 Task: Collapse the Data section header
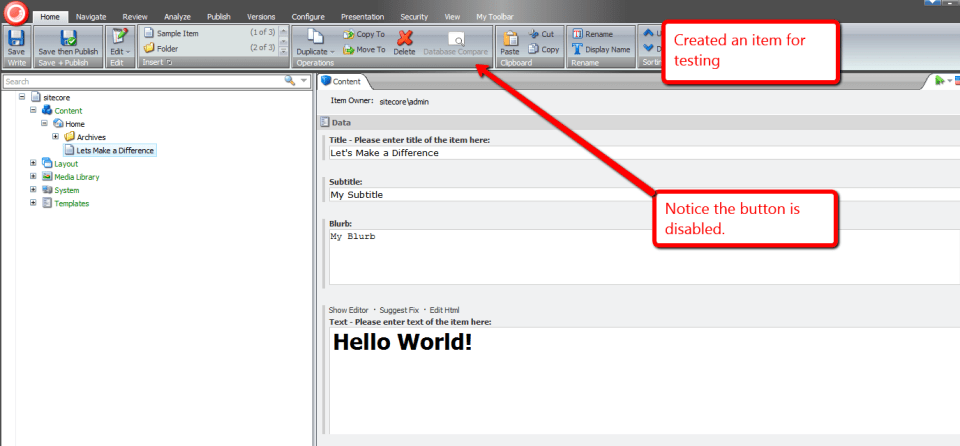(324, 122)
